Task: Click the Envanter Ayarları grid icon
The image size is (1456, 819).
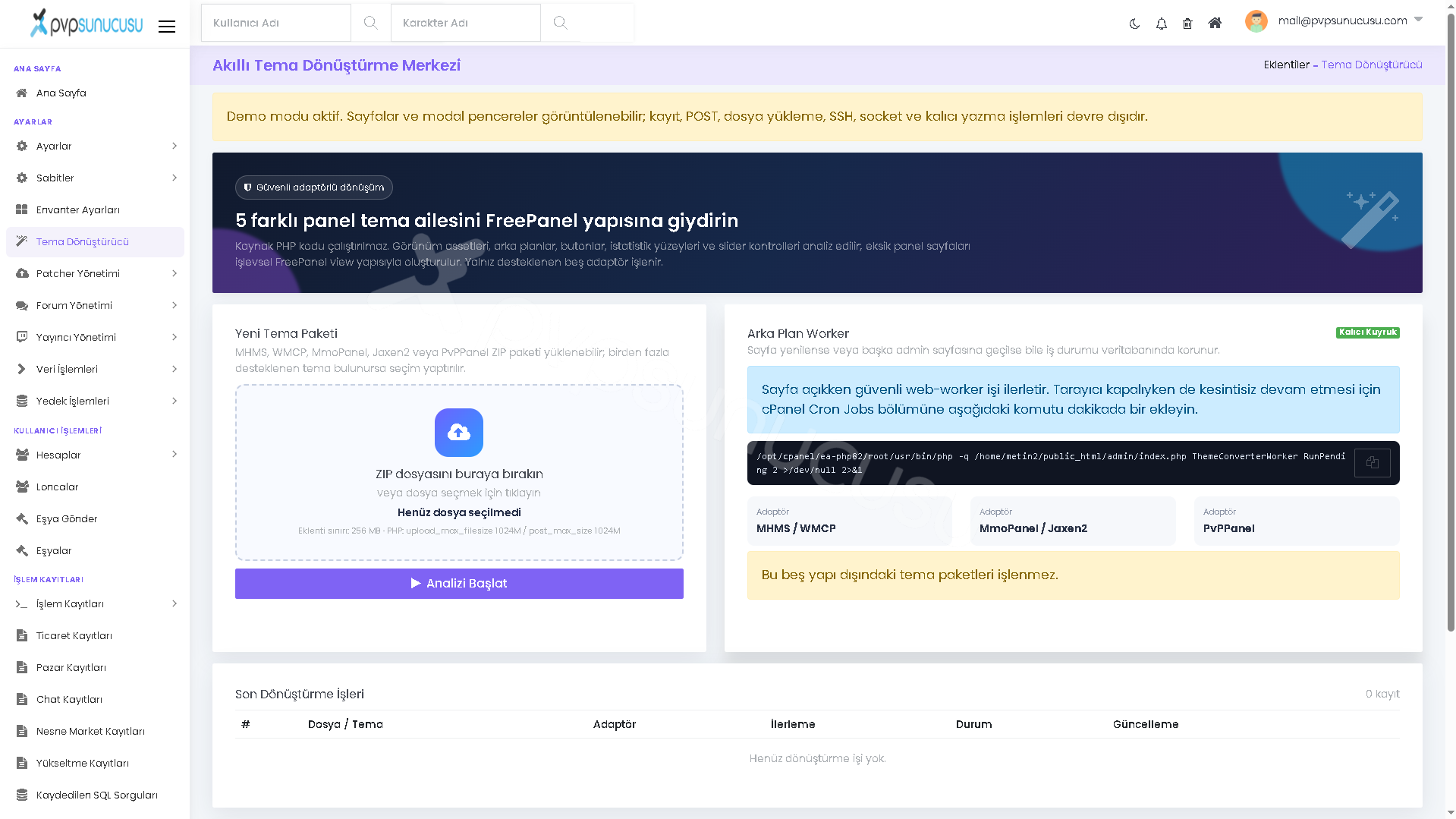Action: [x=22, y=210]
